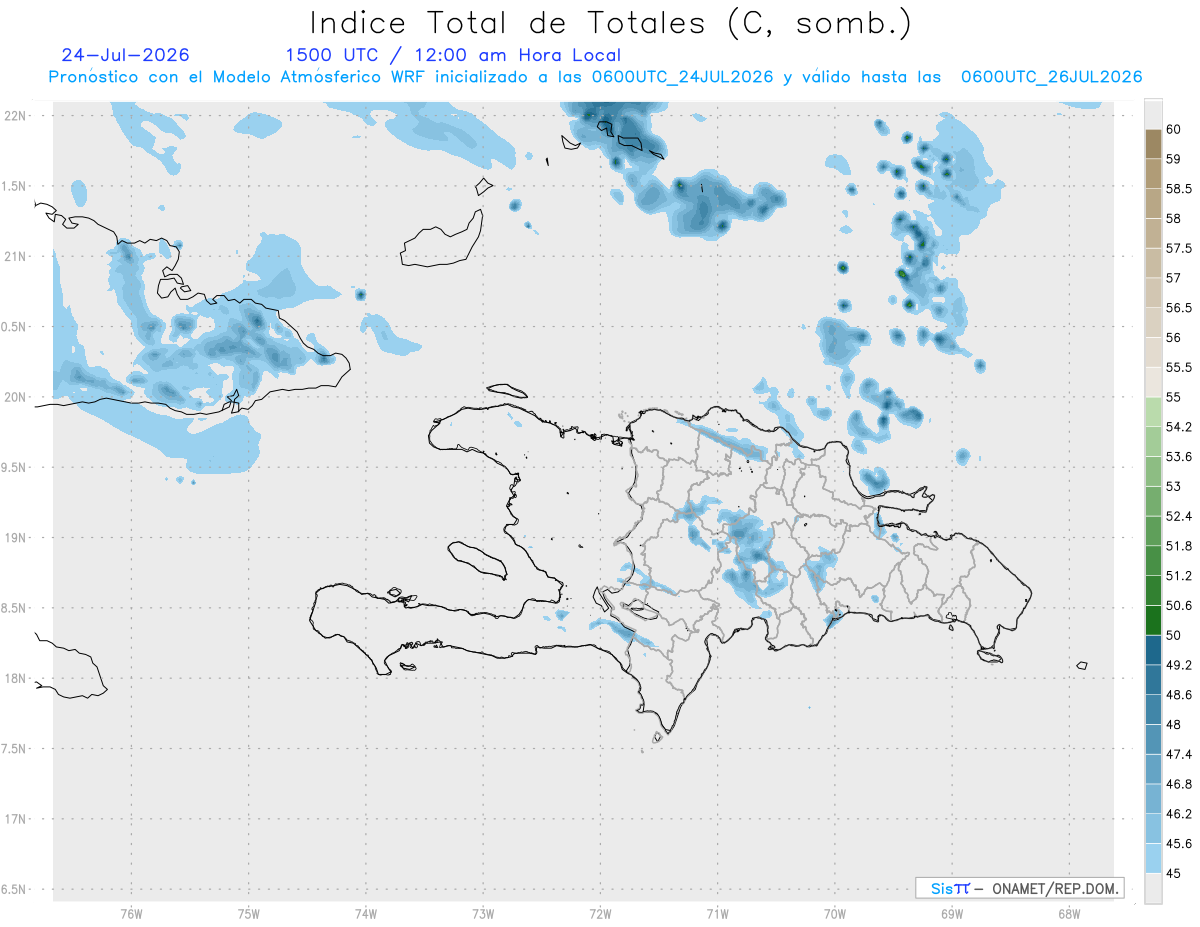Viewport: 1200px width, 927px height.
Task: Select the light green swatch between 54.2 and 55
Action: (x=1153, y=412)
